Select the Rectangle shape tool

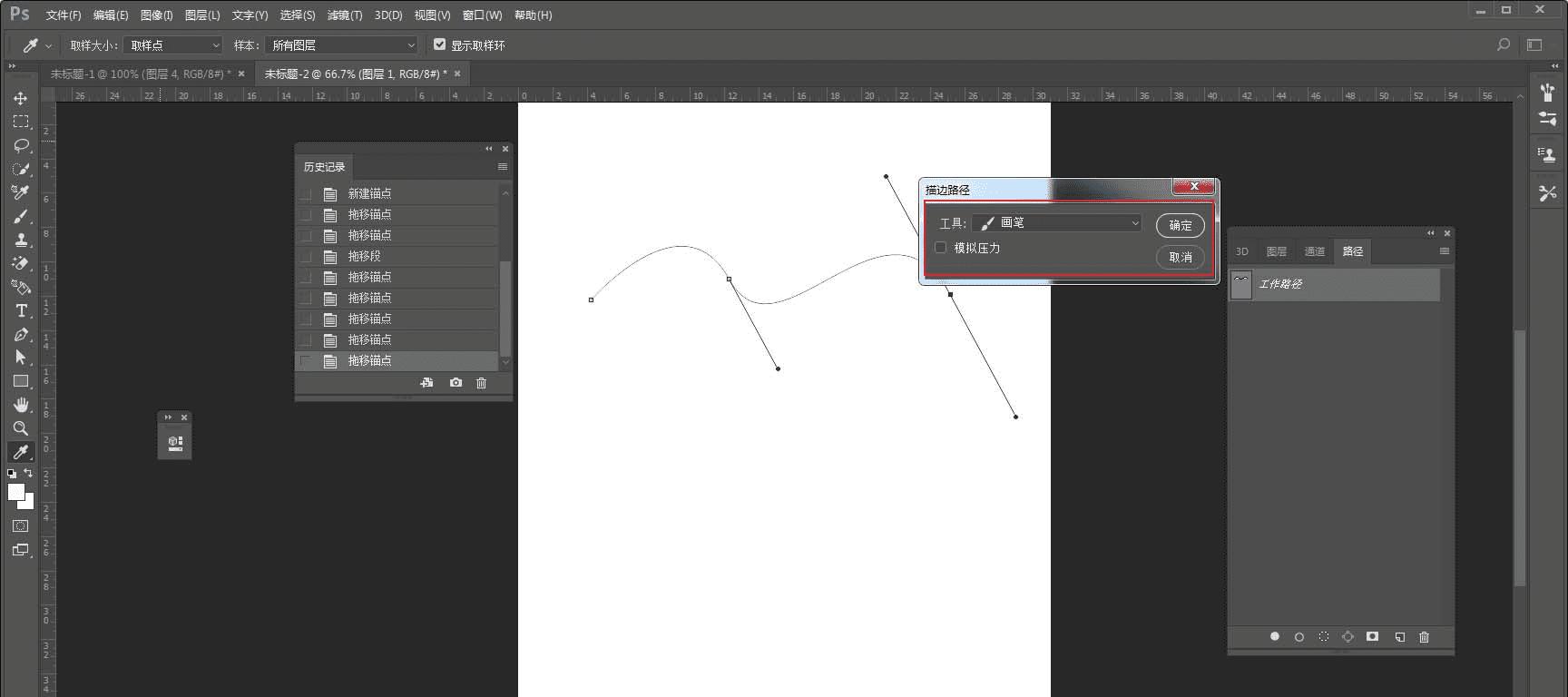21,381
